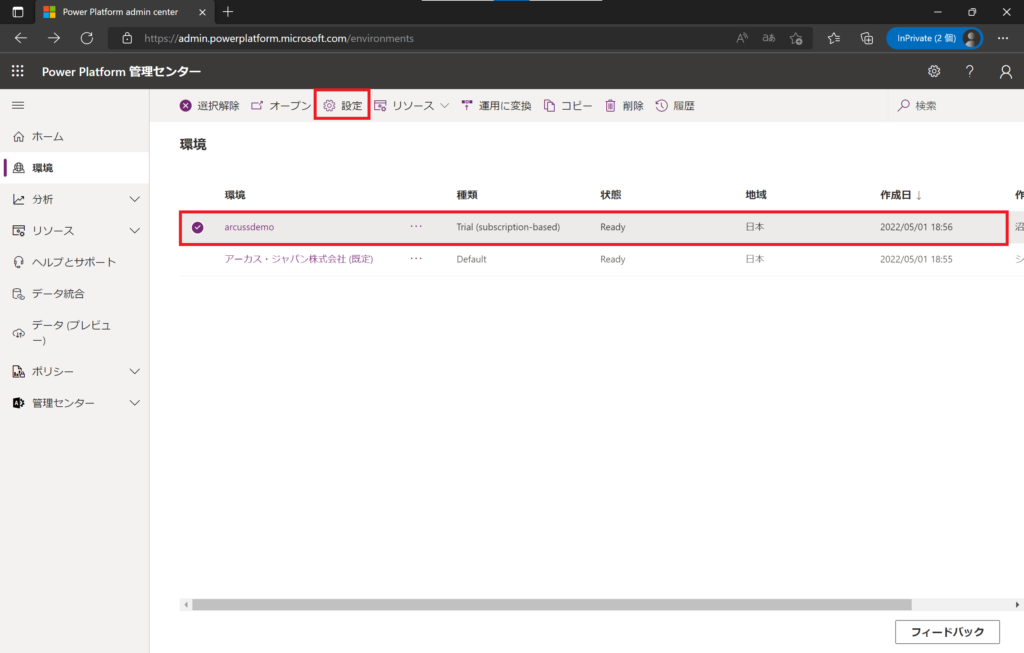1024x653 pixels.
Task: Open the help question mark icon
Action: point(969,71)
